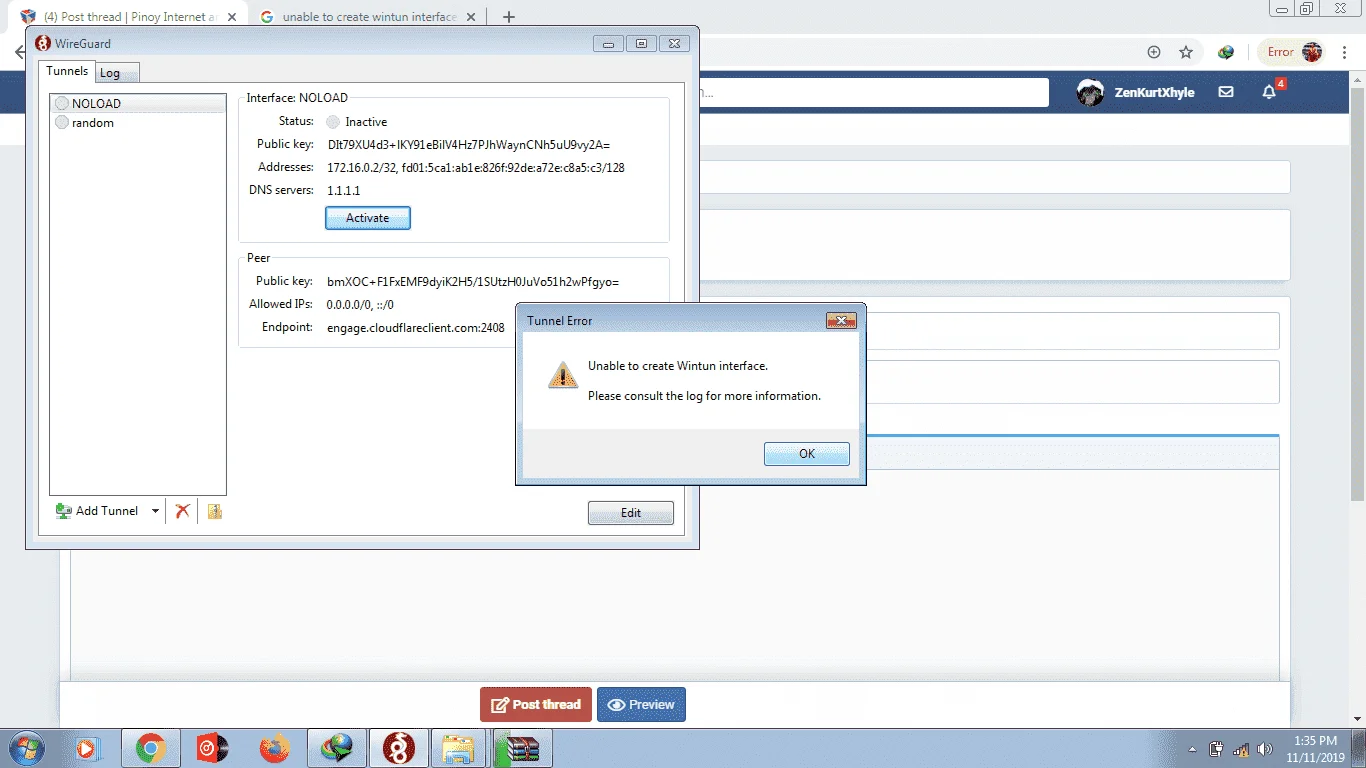This screenshot has height=768, width=1366.
Task: Click the Inactive status text
Action: pyautogui.click(x=366, y=122)
